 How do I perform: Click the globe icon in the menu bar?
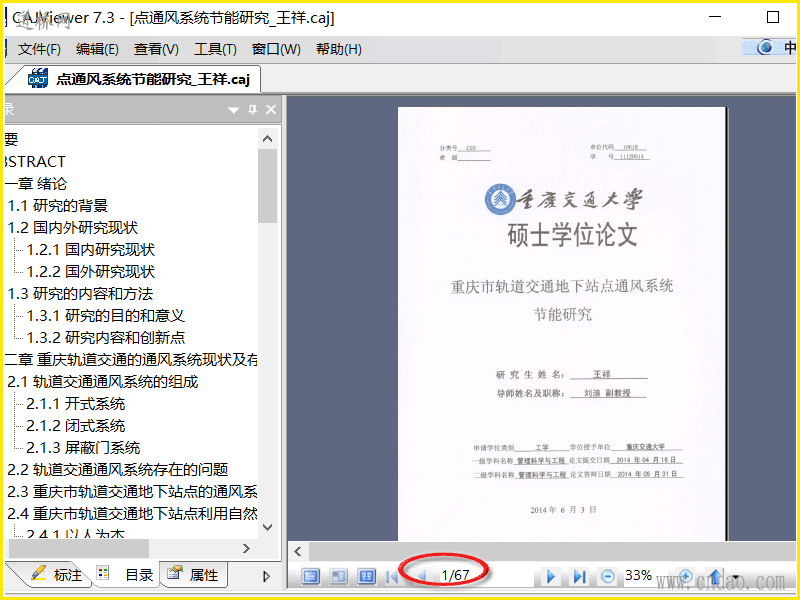(764, 47)
